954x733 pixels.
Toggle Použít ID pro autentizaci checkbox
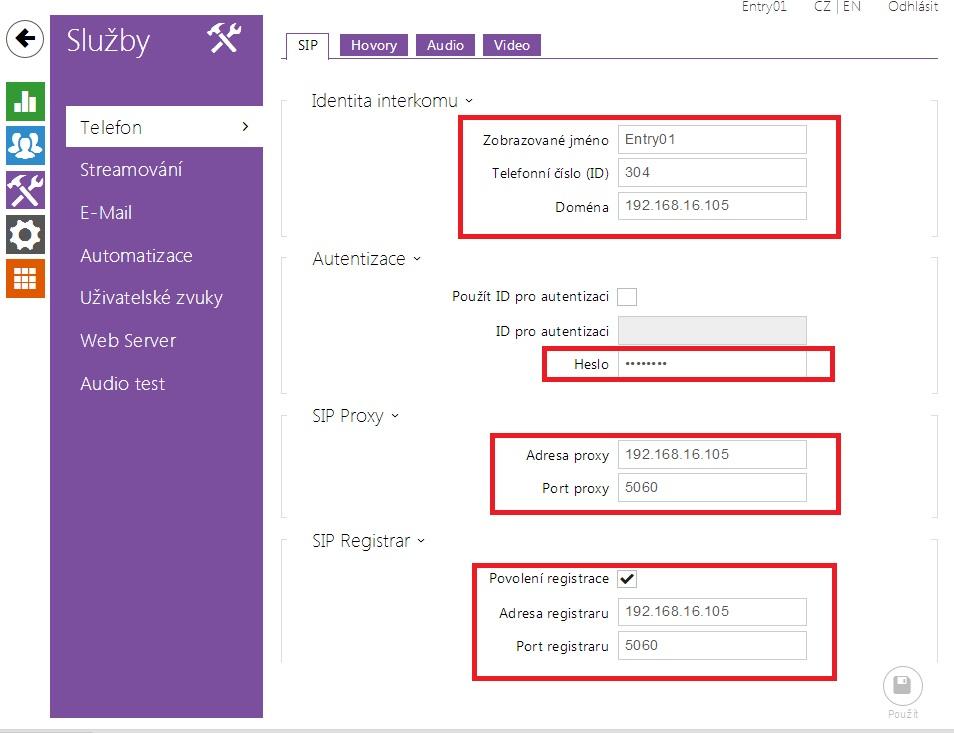627,297
